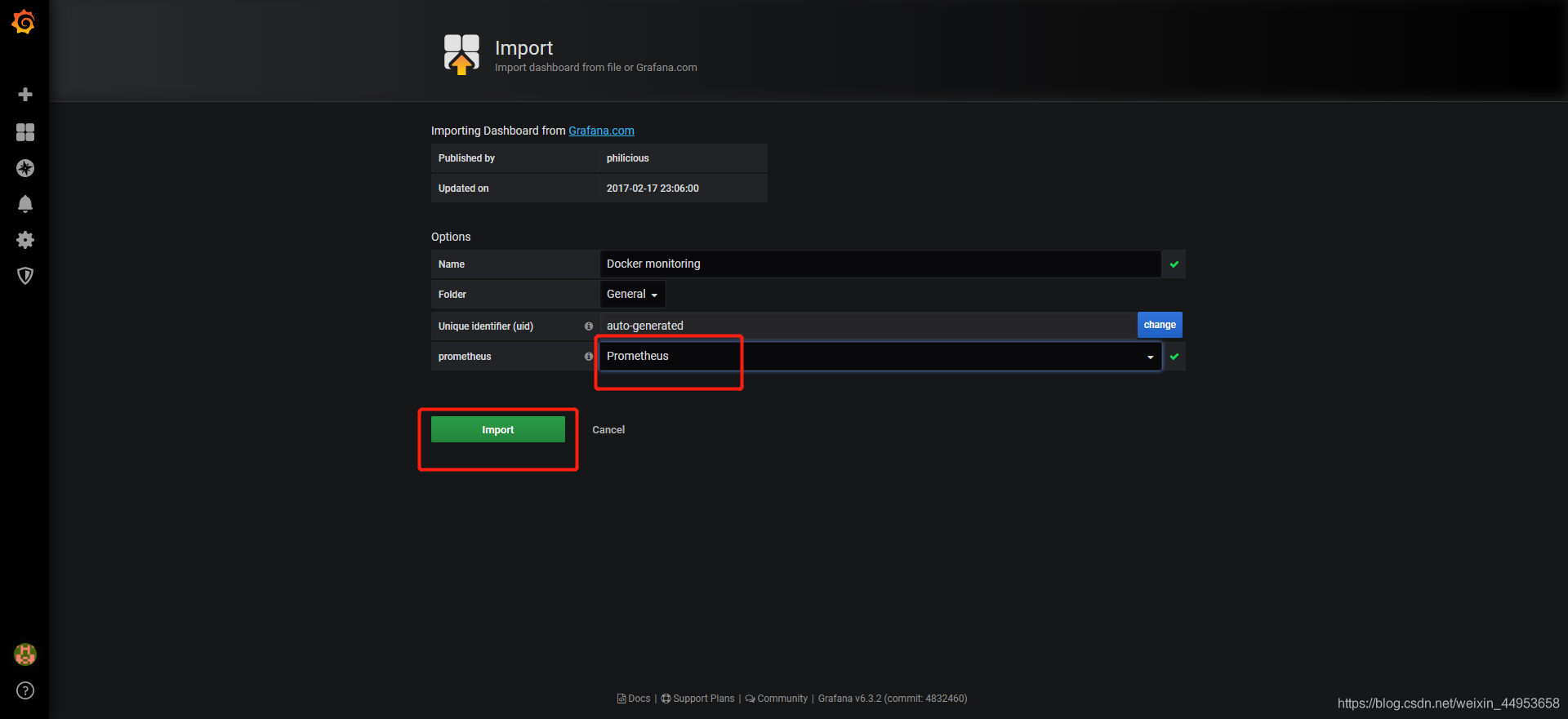This screenshot has height=719, width=1568.
Task: Click the blue change uid button
Action: click(1160, 325)
